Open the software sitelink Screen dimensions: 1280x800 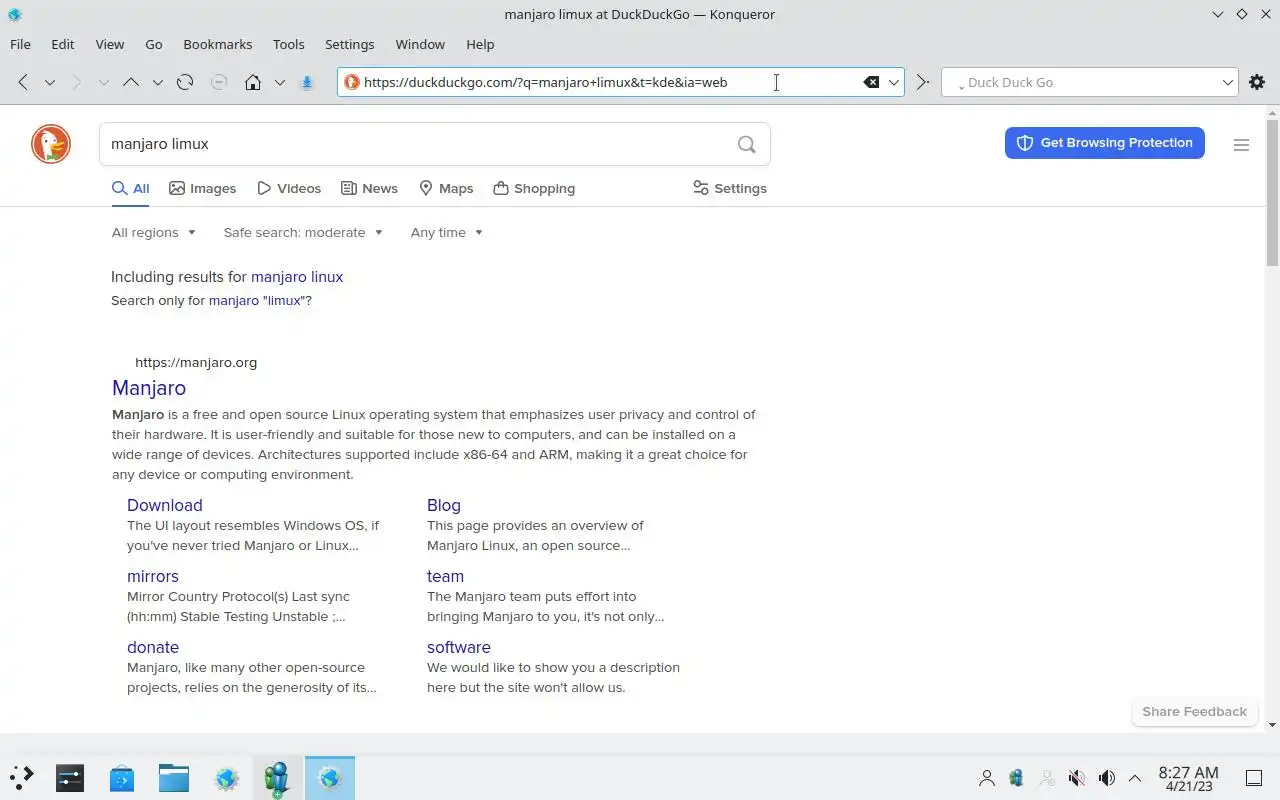(x=459, y=647)
